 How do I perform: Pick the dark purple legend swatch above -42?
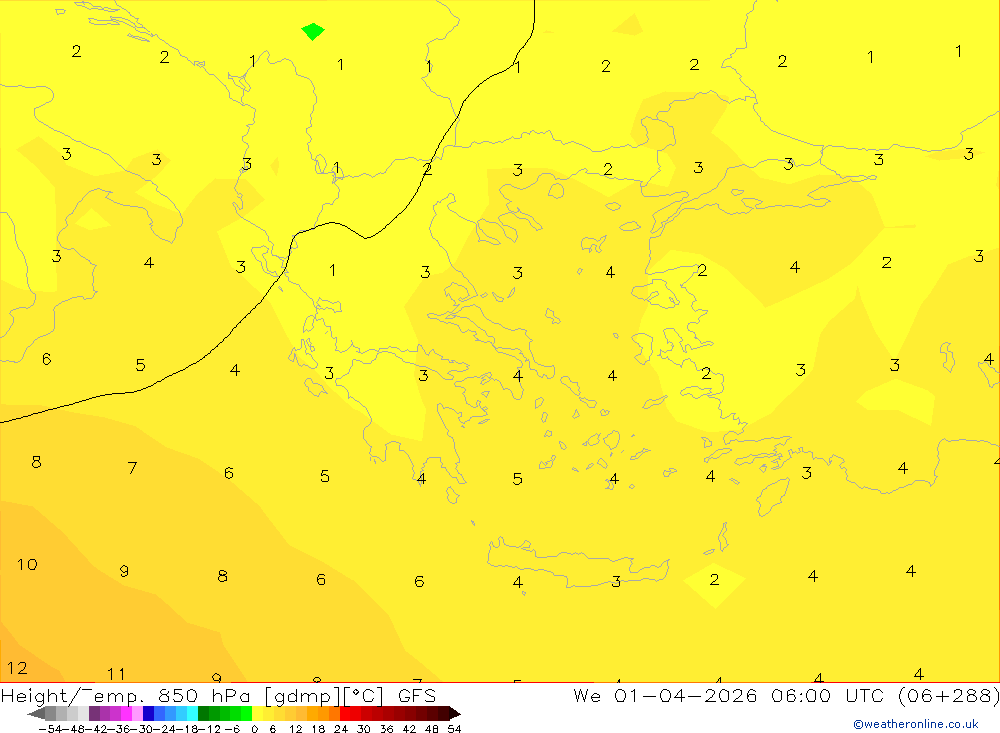click(x=94, y=713)
